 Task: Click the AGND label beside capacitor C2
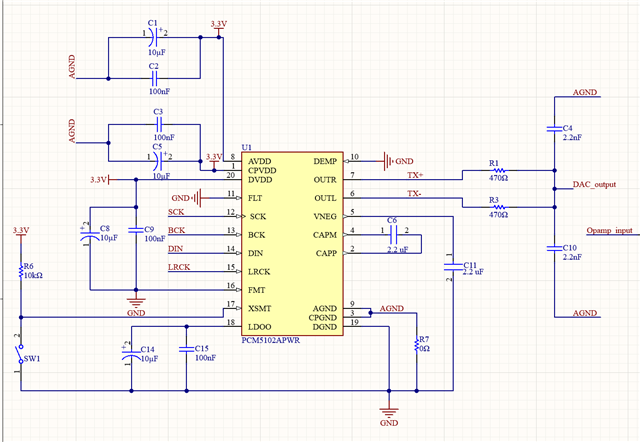click(72, 67)
